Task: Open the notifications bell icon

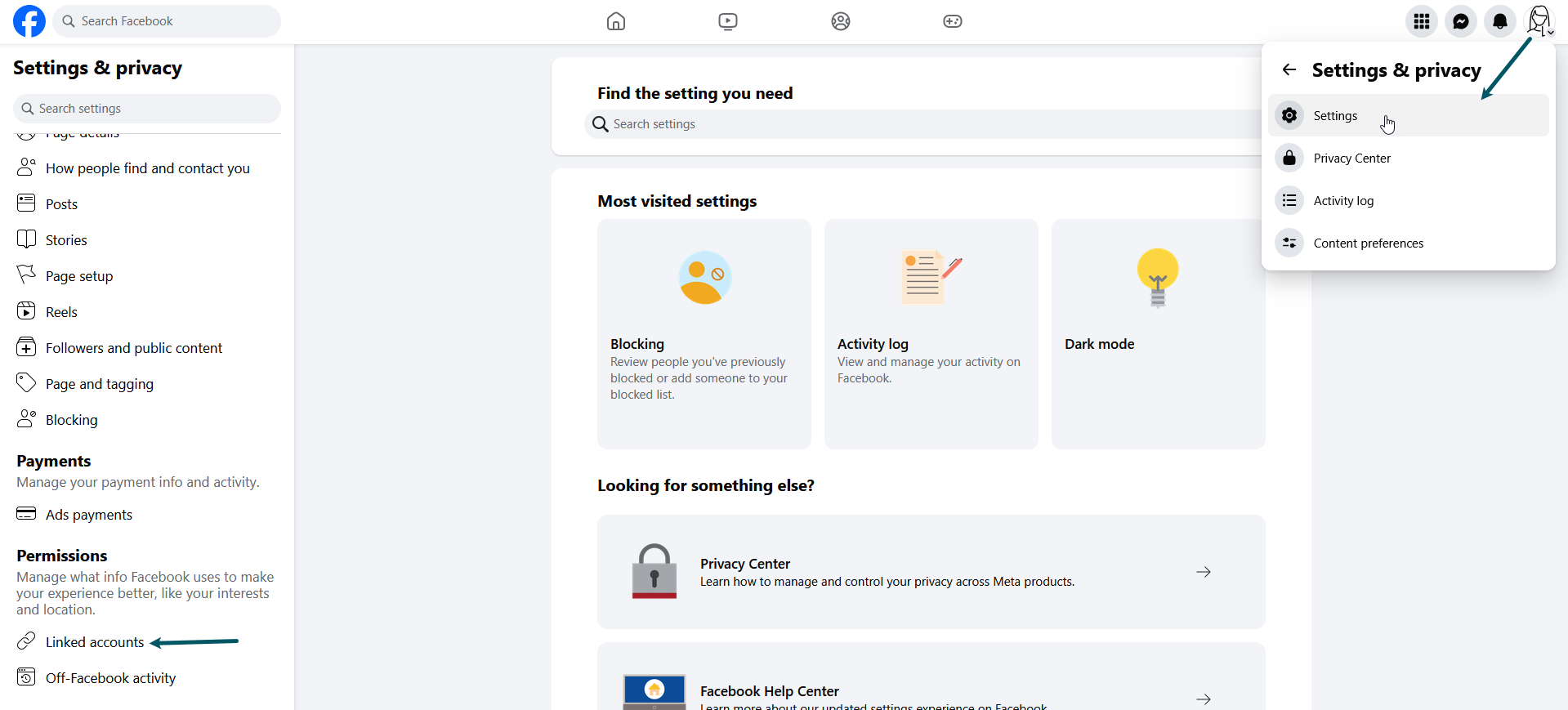Action: coord(1500,21)
